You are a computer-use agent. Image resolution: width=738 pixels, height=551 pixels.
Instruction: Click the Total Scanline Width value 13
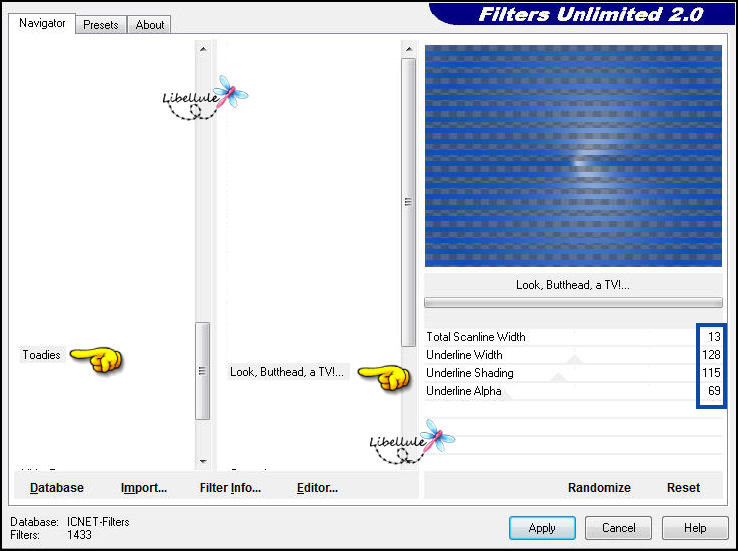(714, 337)
